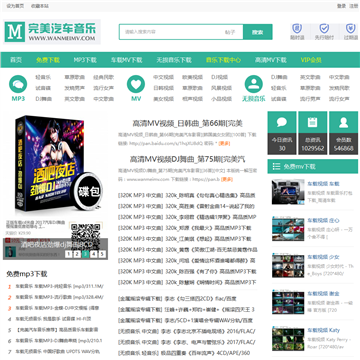
Task: Open the 音乐下载中心 nav item
Action: 223,60
